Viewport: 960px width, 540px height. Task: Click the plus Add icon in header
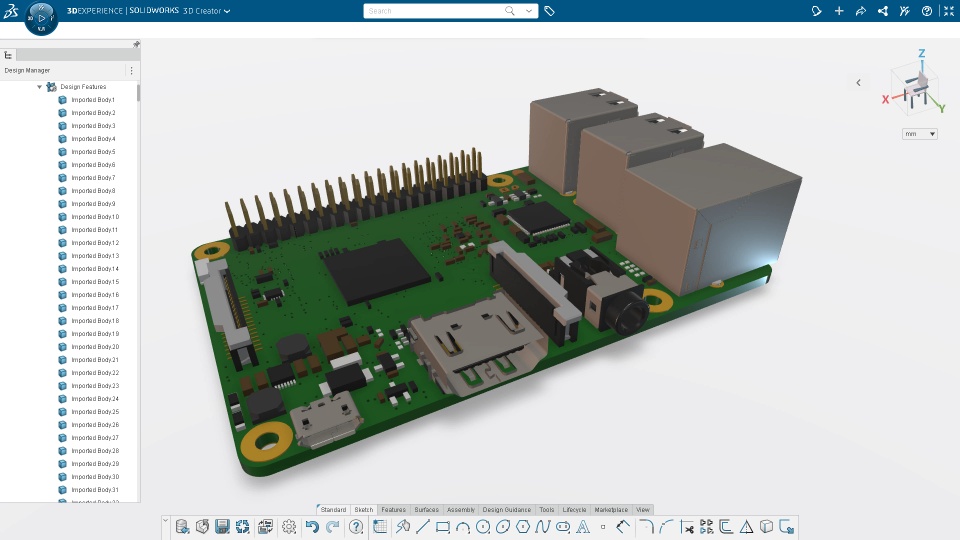tap(839, 11)
